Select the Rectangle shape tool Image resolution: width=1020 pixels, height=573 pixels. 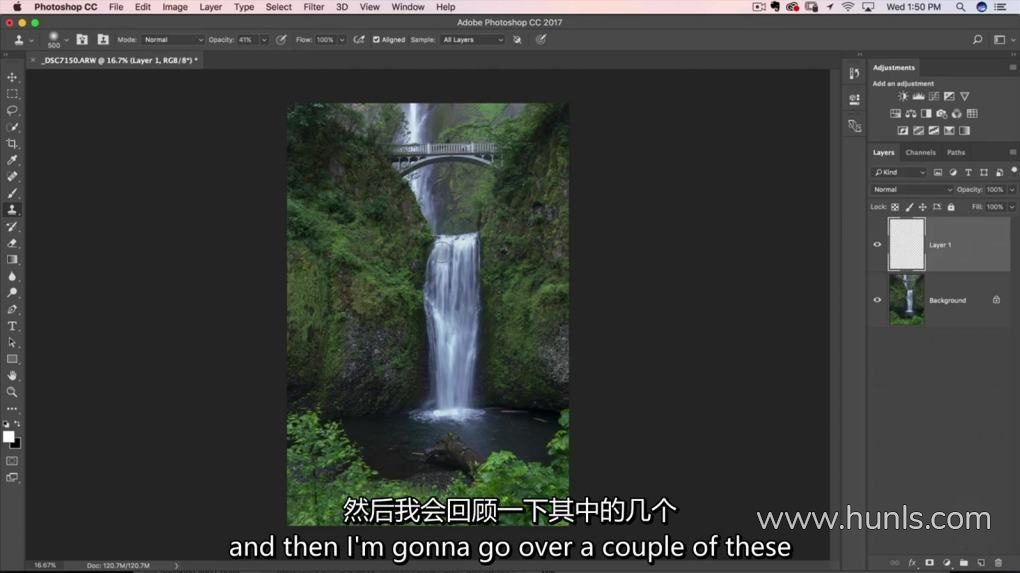point(12,359)
